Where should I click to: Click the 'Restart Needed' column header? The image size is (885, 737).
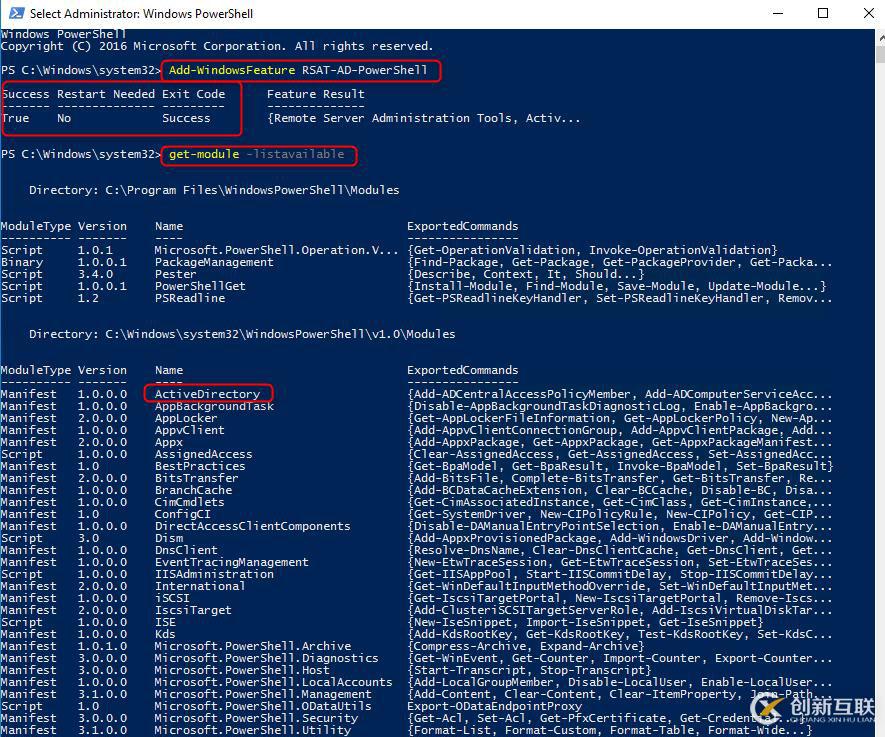[x=106, y=94]
